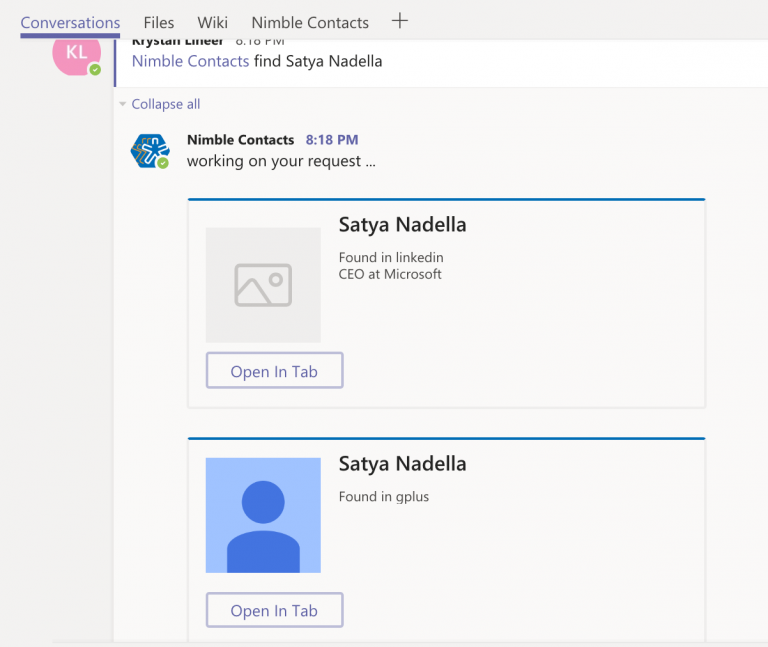Click the plus icon to add a tab

399,21
